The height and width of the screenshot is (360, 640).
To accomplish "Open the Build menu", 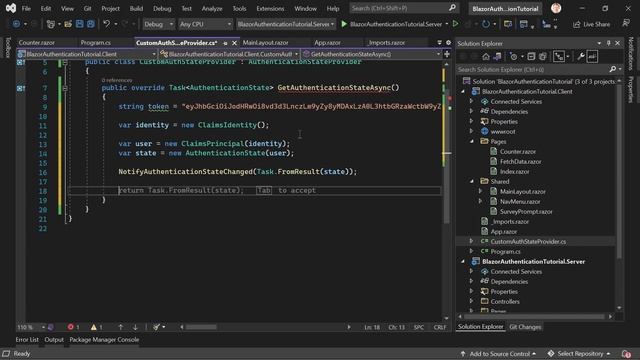I will tap(136, 8).
